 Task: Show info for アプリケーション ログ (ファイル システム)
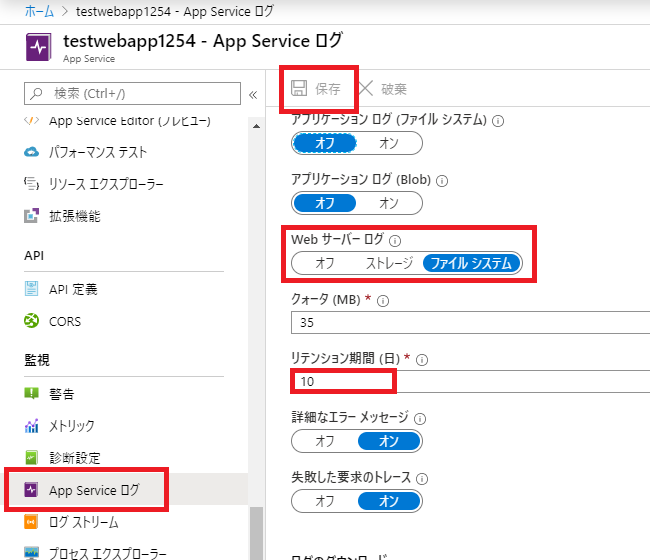point(498,121)
